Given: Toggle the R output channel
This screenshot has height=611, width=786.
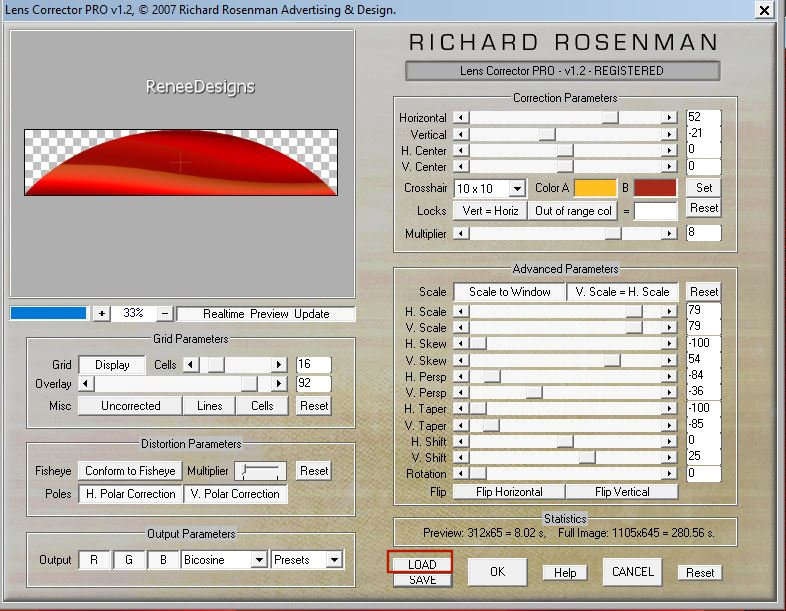Looking at the screenshot, I should [94, 560].
